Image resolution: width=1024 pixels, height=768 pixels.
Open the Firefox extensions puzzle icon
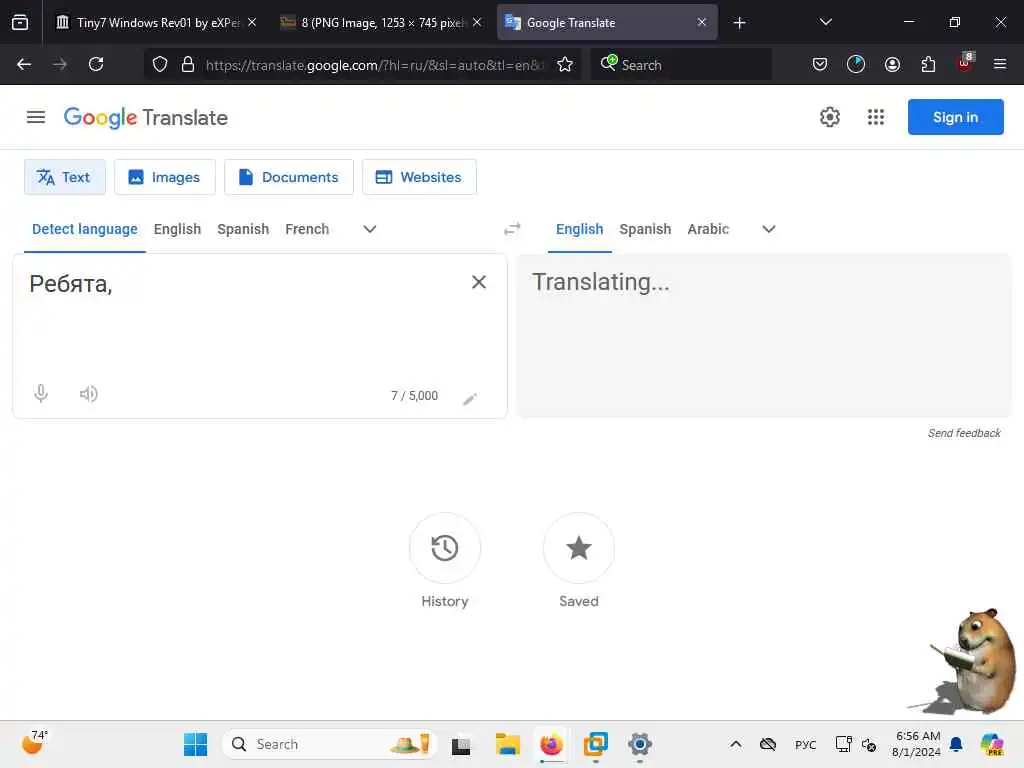click(x=928, y=64)
